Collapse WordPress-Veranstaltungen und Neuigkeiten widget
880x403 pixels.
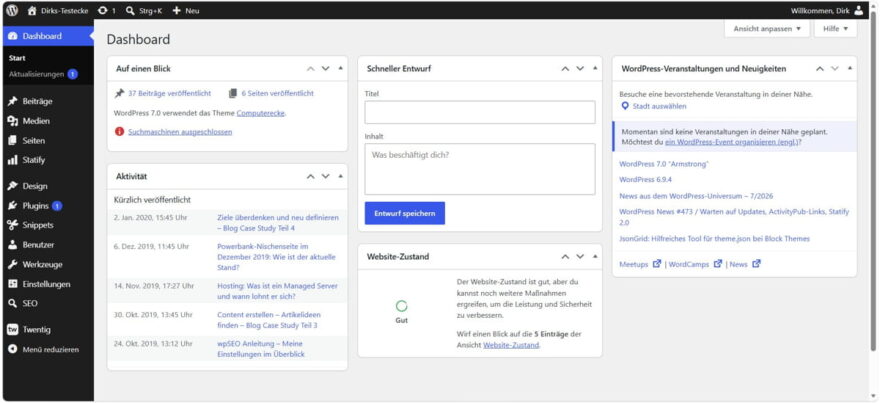(x=850, y=68)
